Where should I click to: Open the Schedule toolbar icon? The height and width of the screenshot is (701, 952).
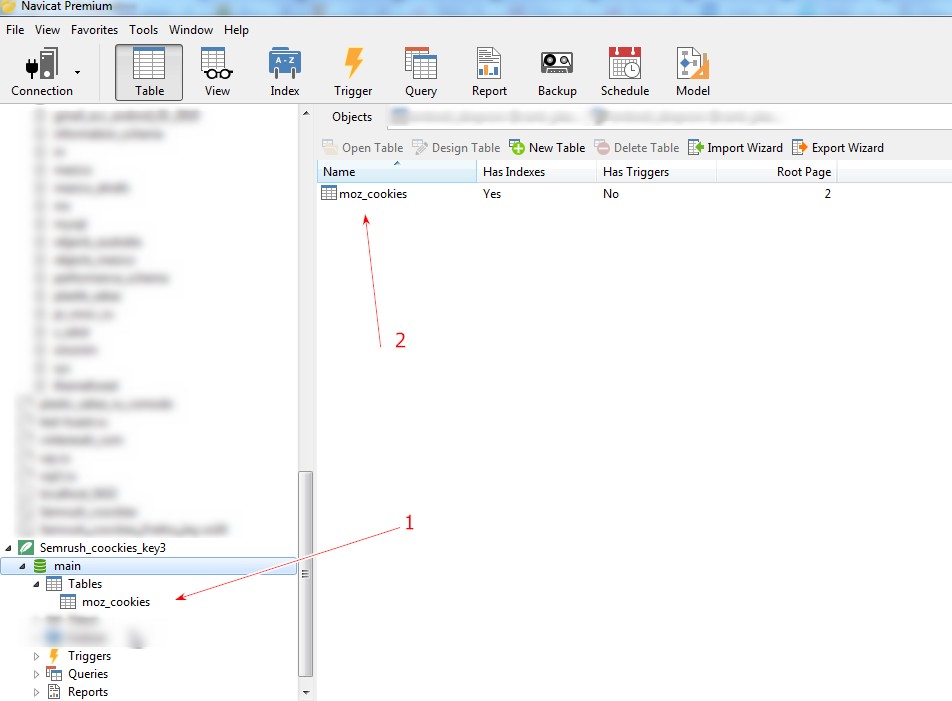pyautogui.click(x=625, y=72)
